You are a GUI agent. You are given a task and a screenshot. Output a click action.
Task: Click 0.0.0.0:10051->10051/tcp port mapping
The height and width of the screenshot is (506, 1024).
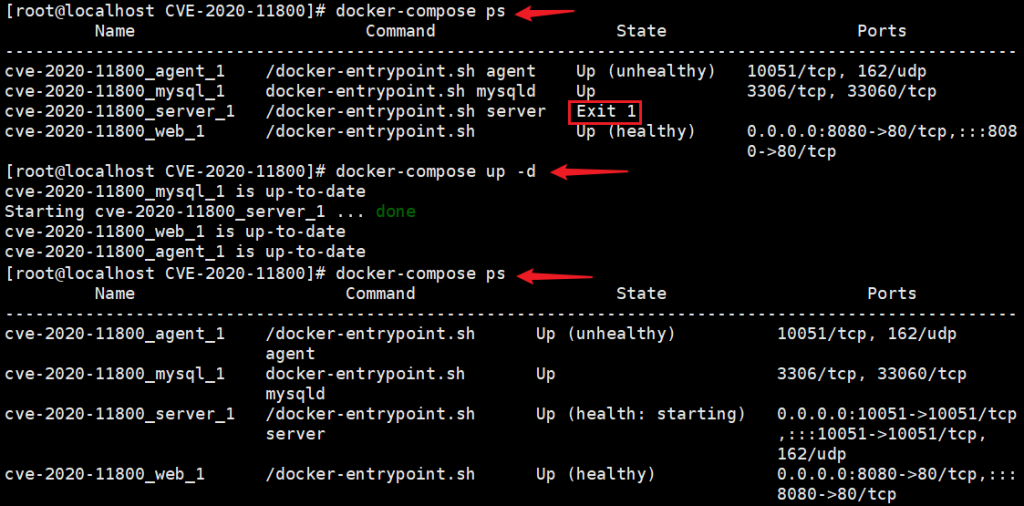click(x=897, y=414)
